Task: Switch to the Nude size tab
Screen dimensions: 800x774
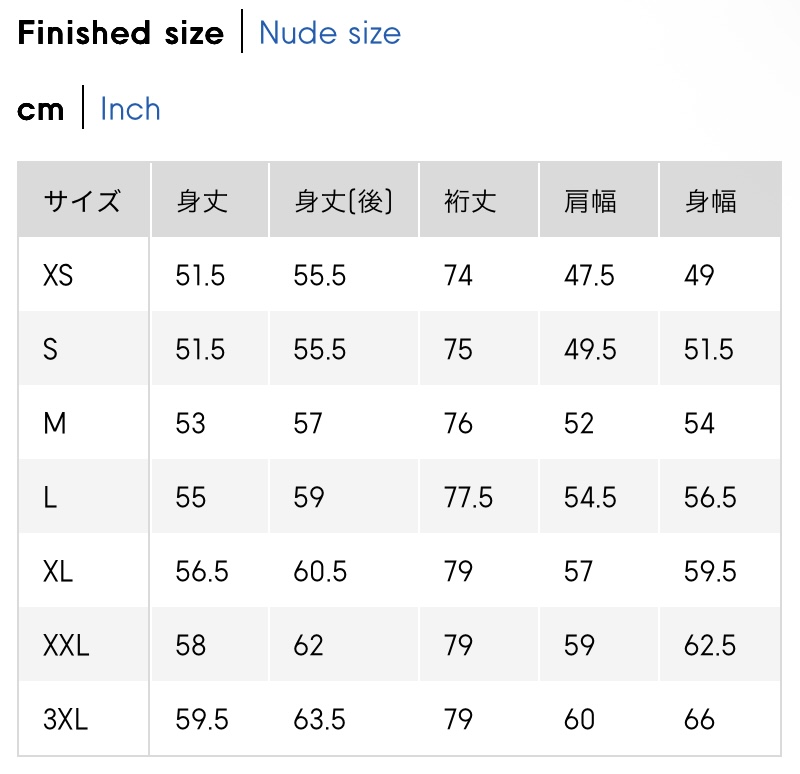Action: (329, 33)
